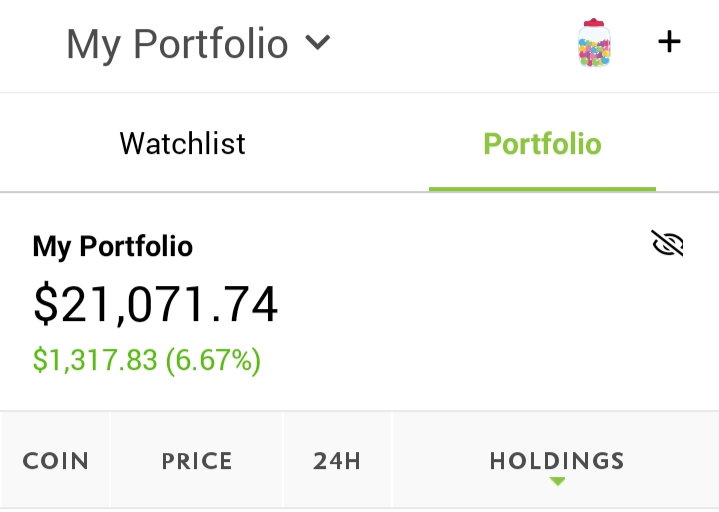Tap the $1,317.83 green gain amount
Viewport: 719px width, 512px height.
pyautogui.click(x=95, y=359)
